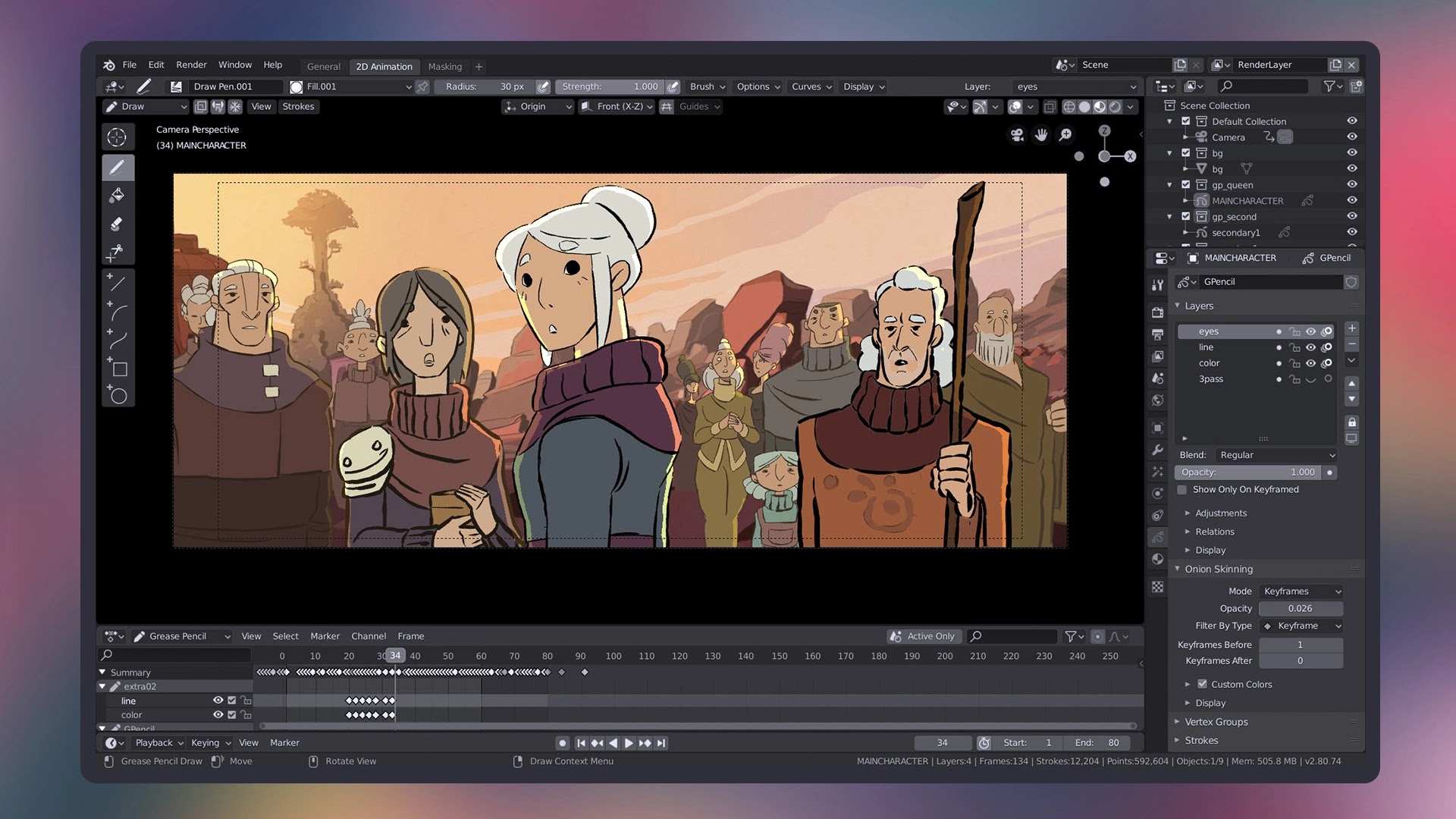Screen dimensions: 1456x819
Task: Select the Circle primitive tool
Action: point(118,394)
